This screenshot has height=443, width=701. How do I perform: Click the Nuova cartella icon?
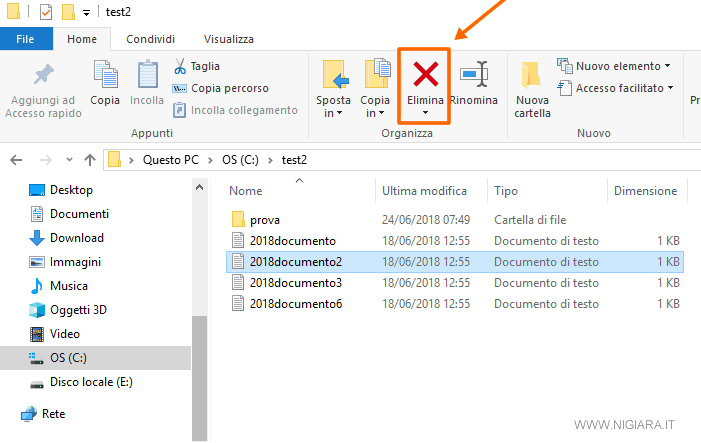coord(532,75)
